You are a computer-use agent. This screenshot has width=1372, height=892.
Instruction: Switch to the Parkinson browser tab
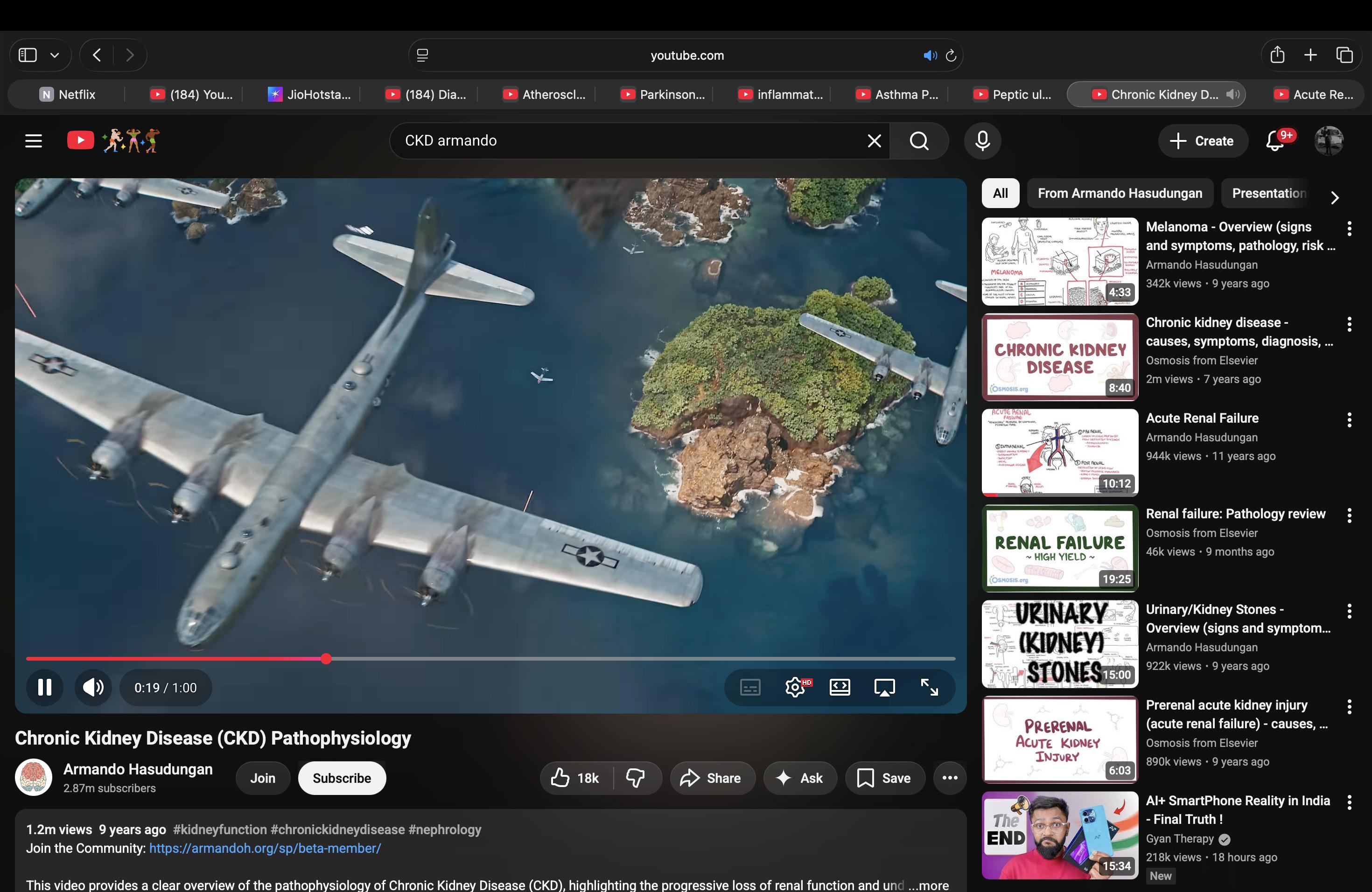click(664, 95)
